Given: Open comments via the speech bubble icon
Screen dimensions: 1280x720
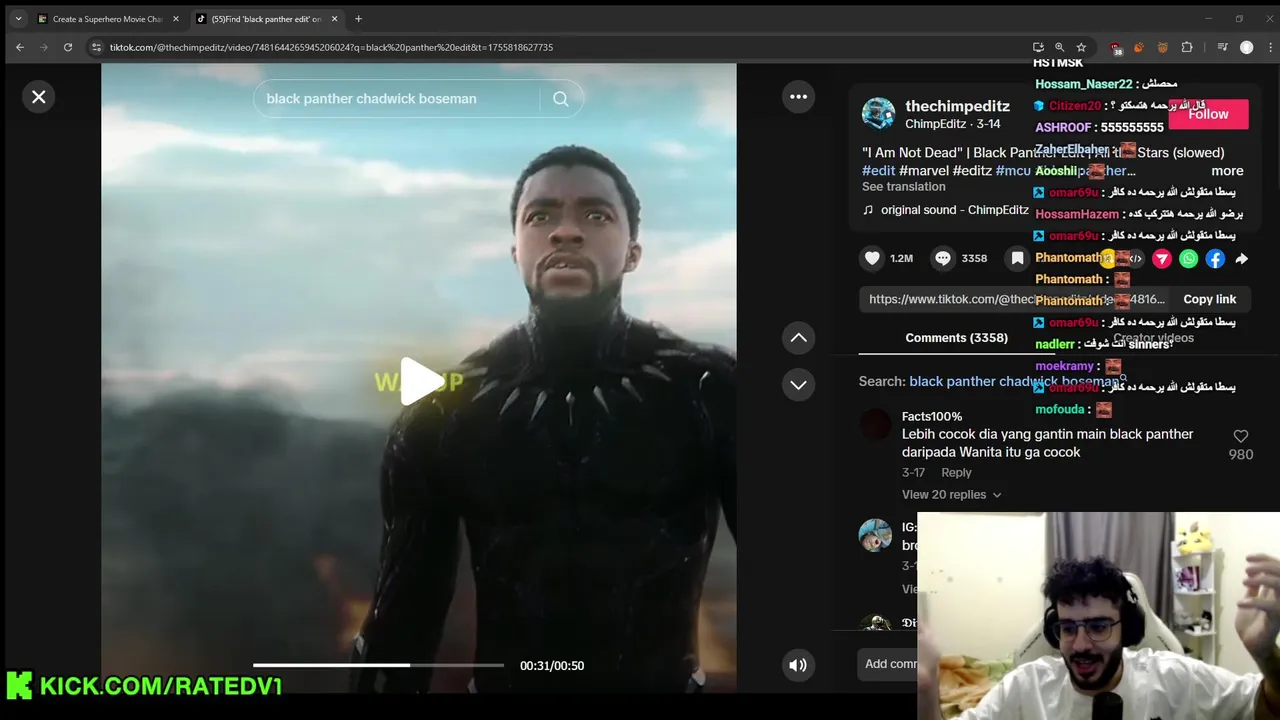Looking at the screenshot, I should pyautogui.click(x=943, y=258).
